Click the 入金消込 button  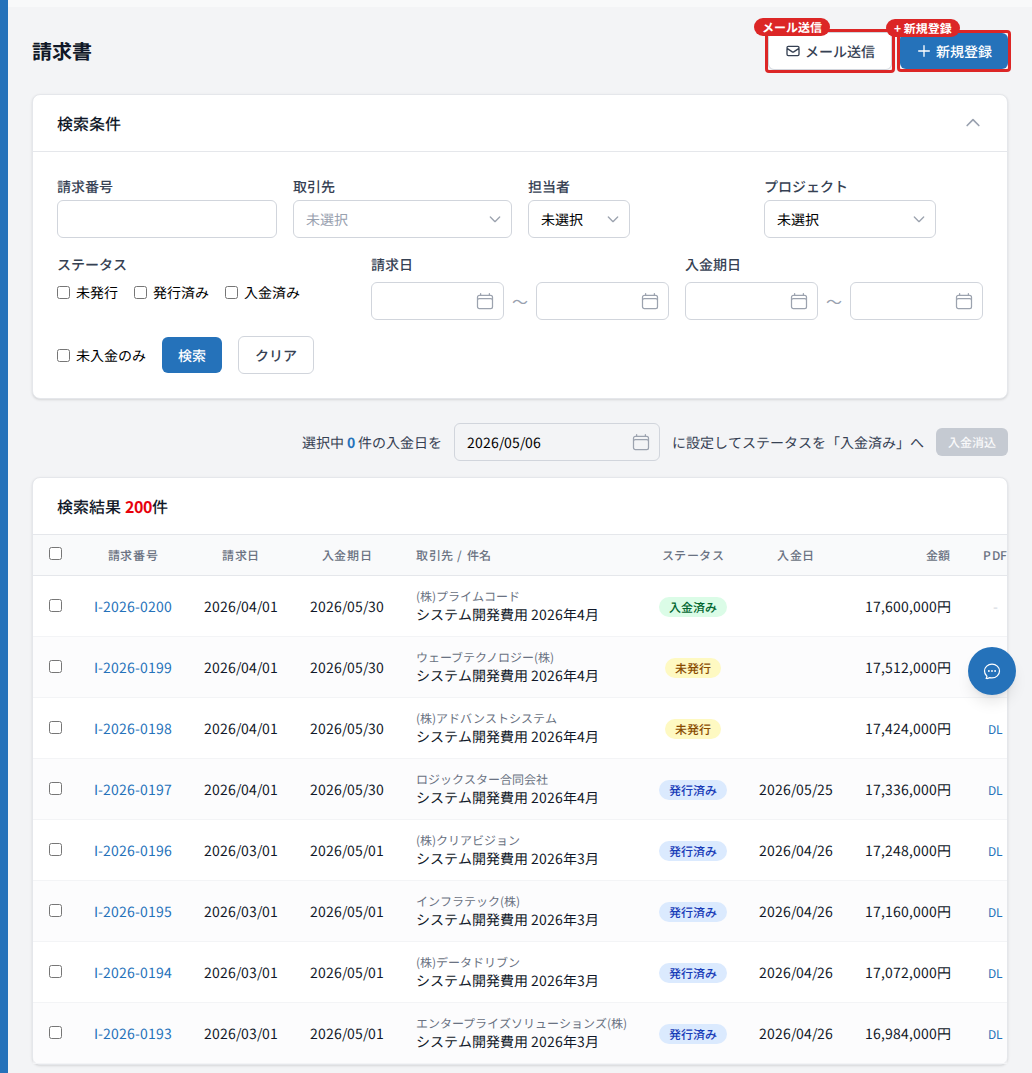[x=972, y=442]
